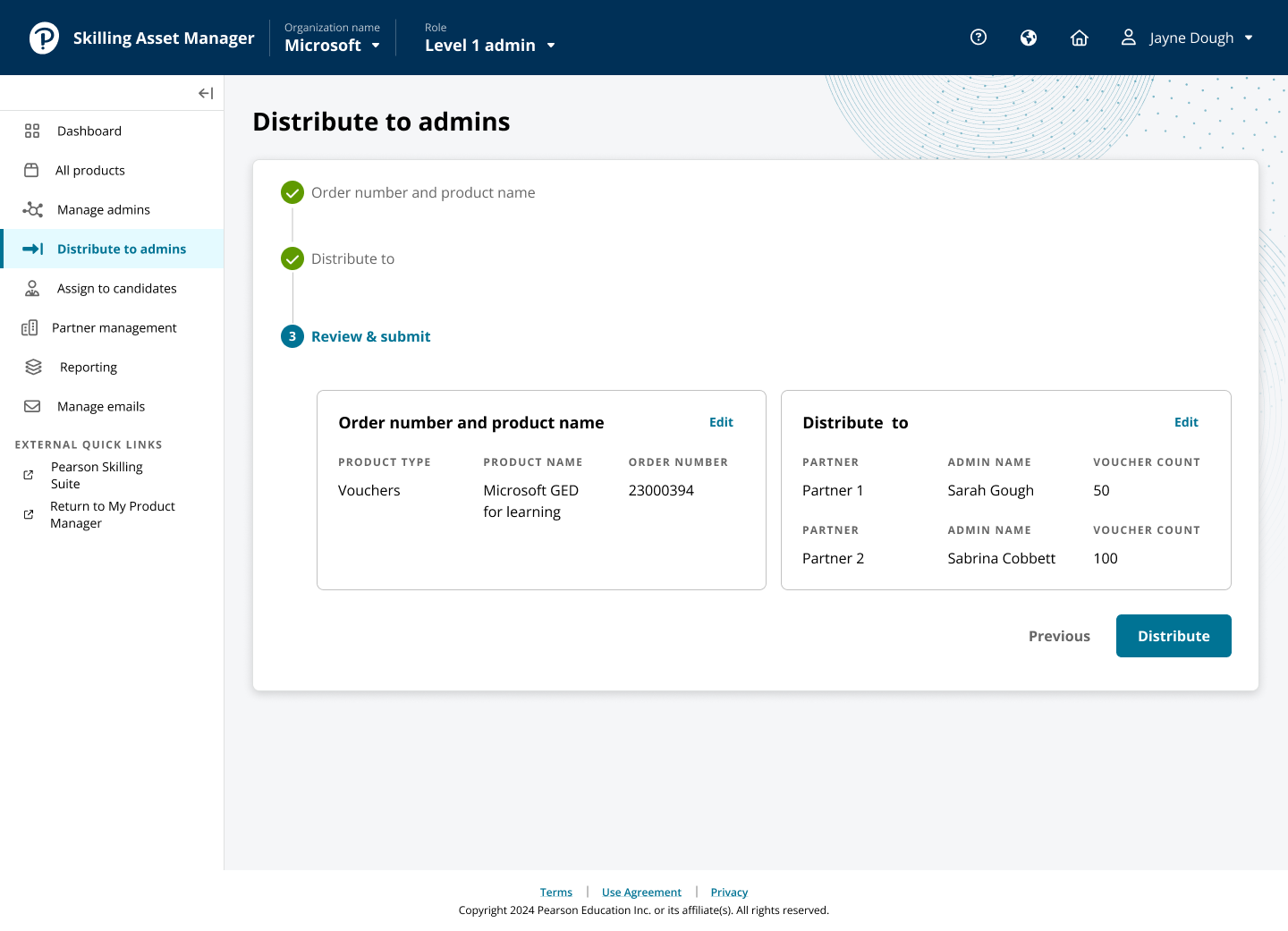Click voucher count 100
This screenshot has height=931, width=1288.
[x=1106, y=558]
